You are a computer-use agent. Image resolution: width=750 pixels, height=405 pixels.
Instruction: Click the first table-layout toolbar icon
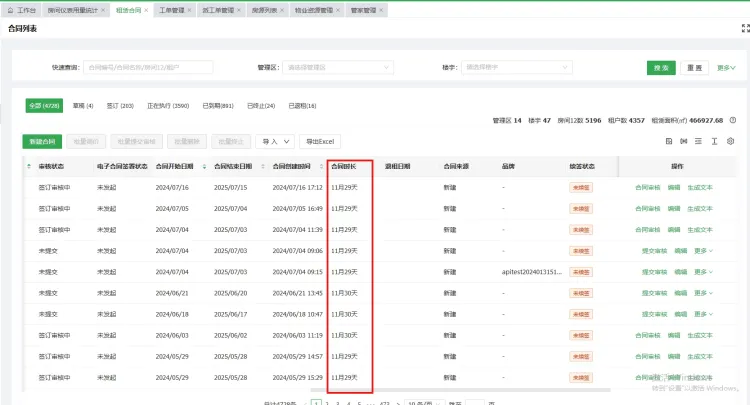pyautogui.click(x=669, y=142)
